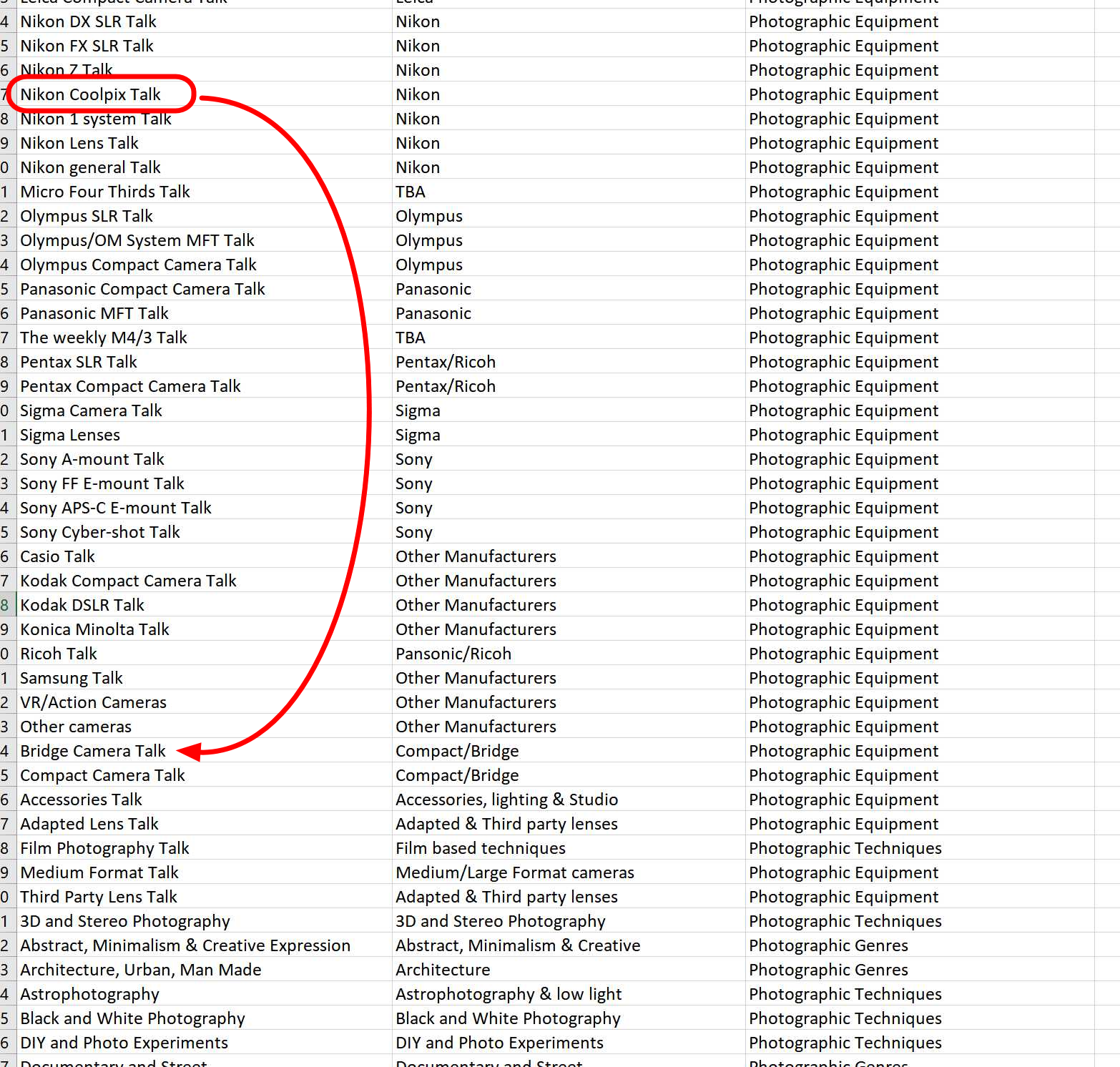Select the 'Ricoh Talk' cell
Image resolution: width=1120 pixels, height=1067 pixels.
click(204, 654)
